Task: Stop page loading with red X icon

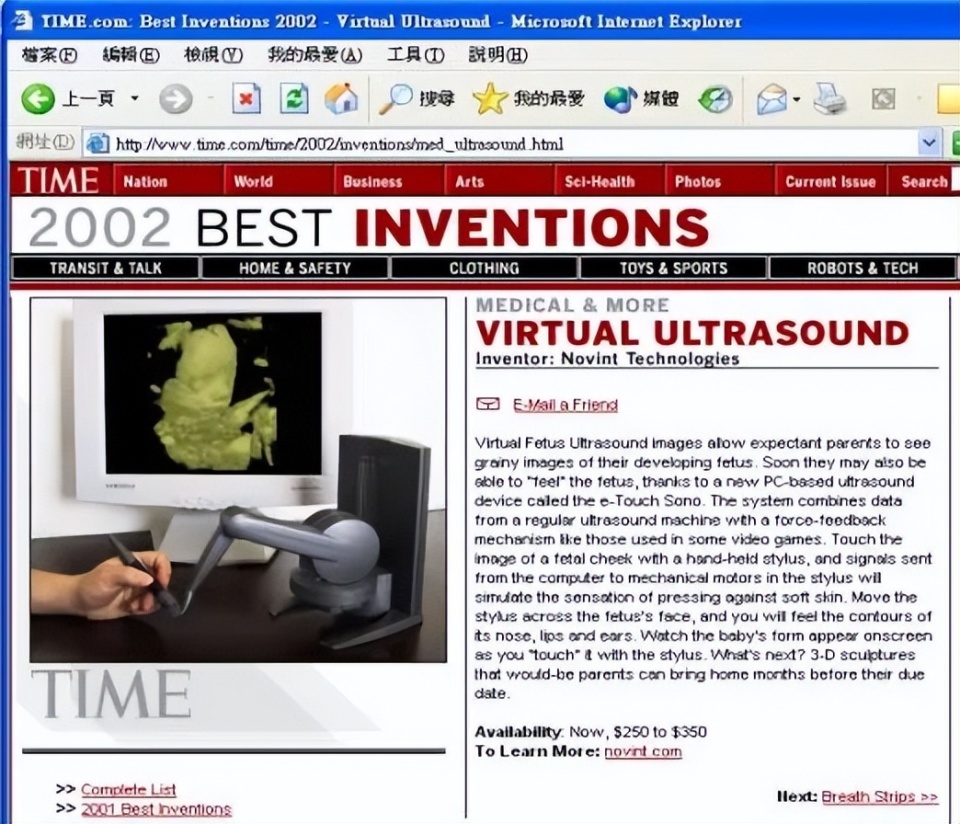Action: coord(246,98)
